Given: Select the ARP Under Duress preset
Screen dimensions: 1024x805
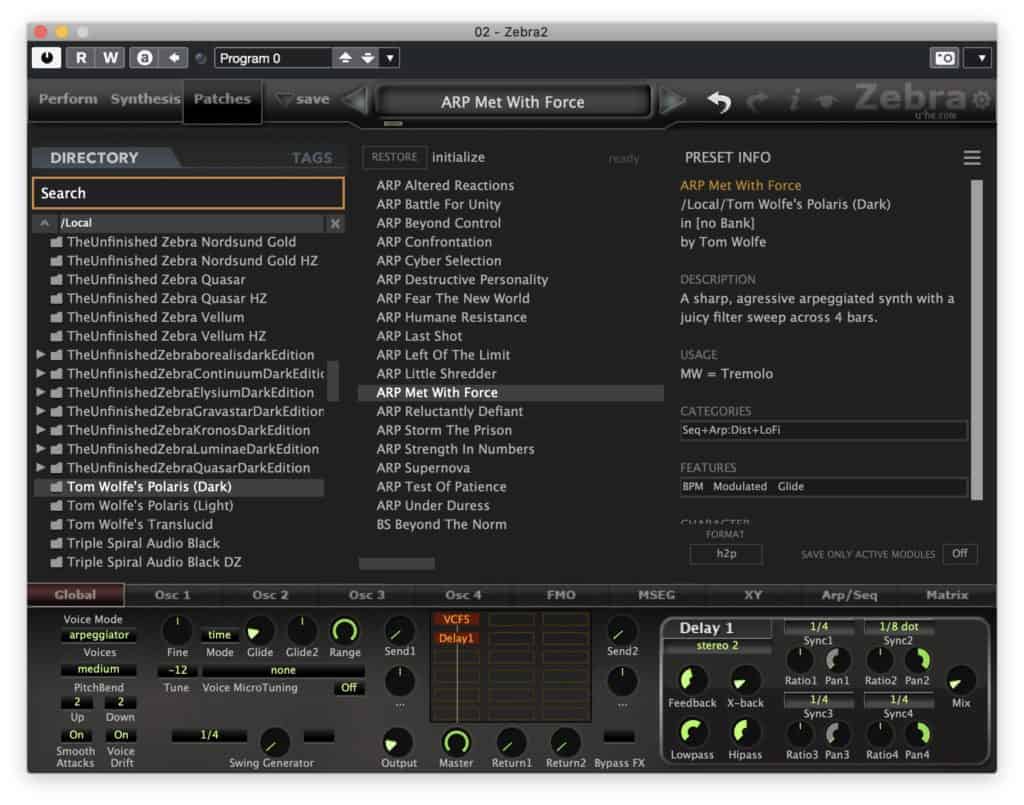Looking at the screenshot, I should tap(432, 505).
